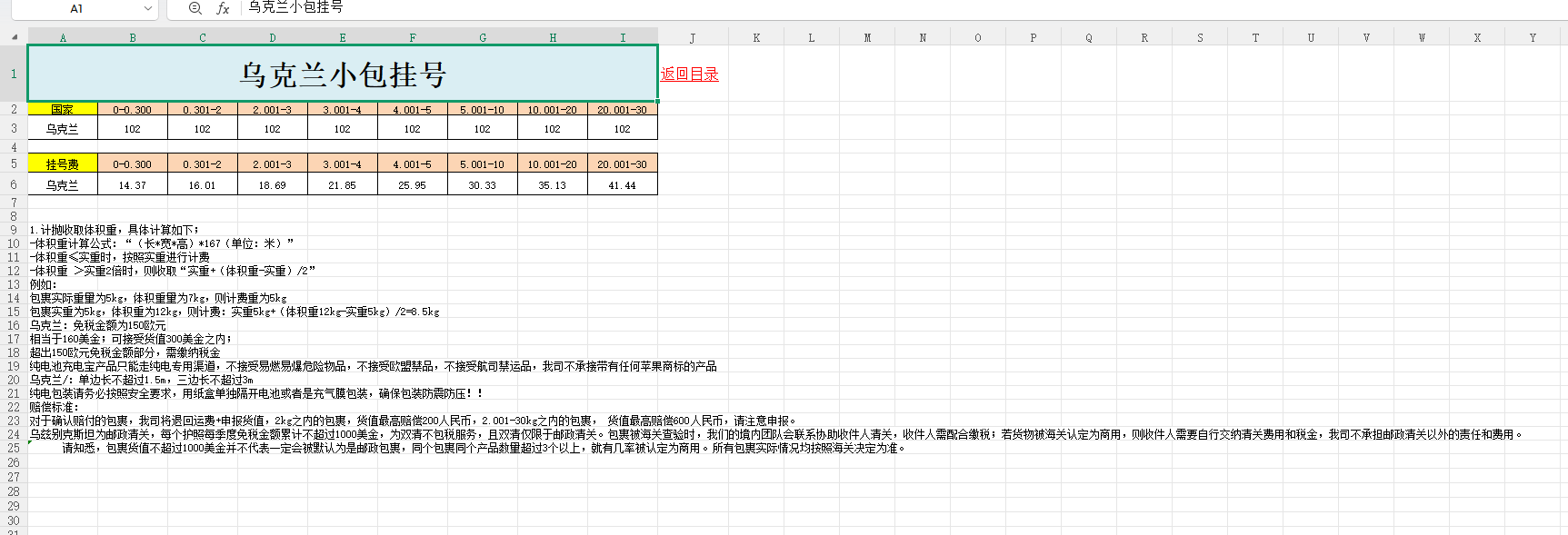Click the zoom magnifier icon in formula bar
The width and height of the screenshot is (1568, 535).
click(195, 8)
